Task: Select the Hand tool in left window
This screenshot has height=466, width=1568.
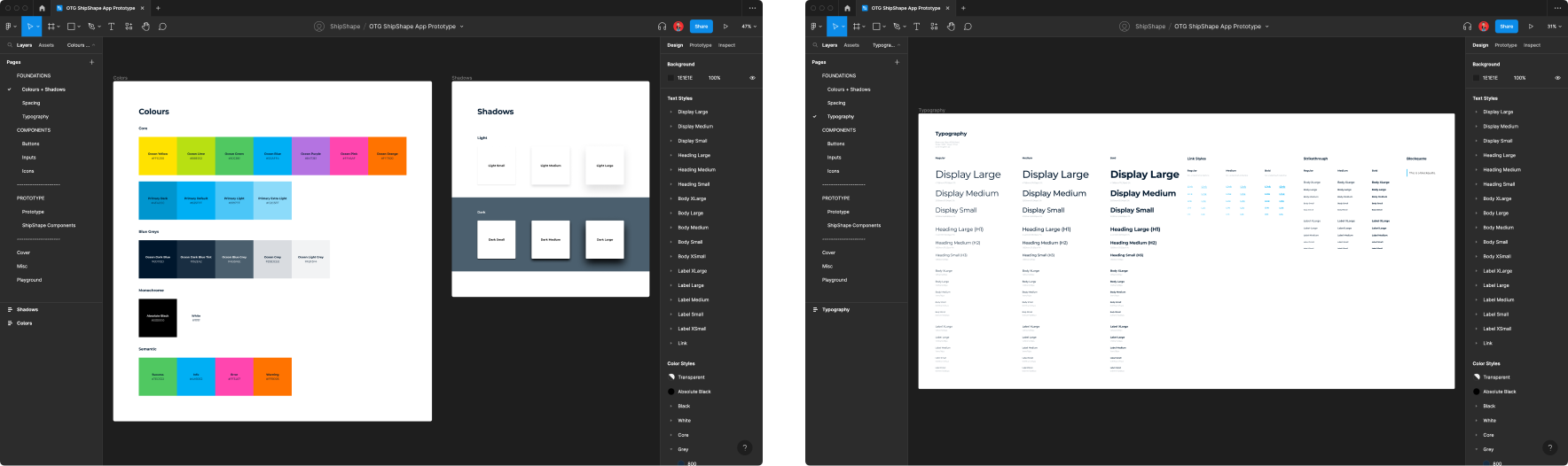Action: (145, 27)
